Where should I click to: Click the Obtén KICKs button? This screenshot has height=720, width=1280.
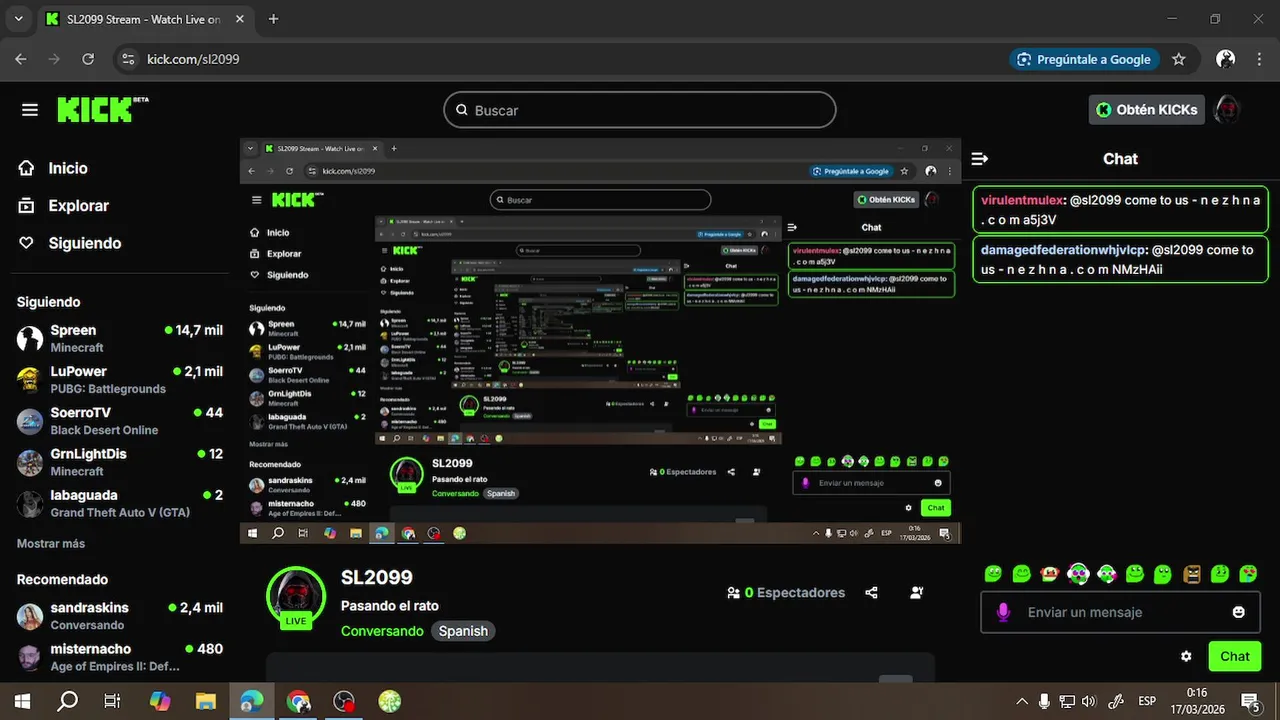click(x=1146, y=110)
